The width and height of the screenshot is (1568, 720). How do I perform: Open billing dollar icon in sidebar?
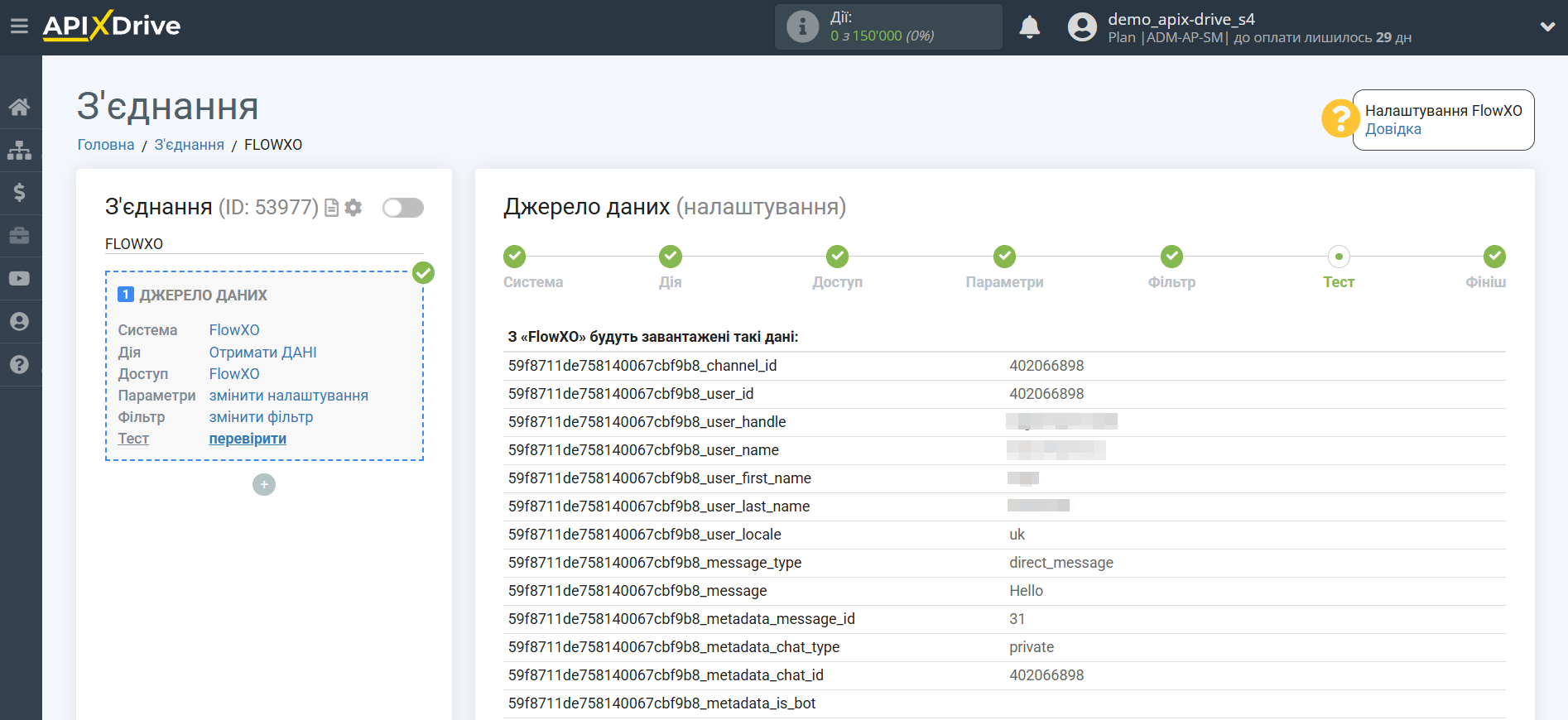[19, 193]
